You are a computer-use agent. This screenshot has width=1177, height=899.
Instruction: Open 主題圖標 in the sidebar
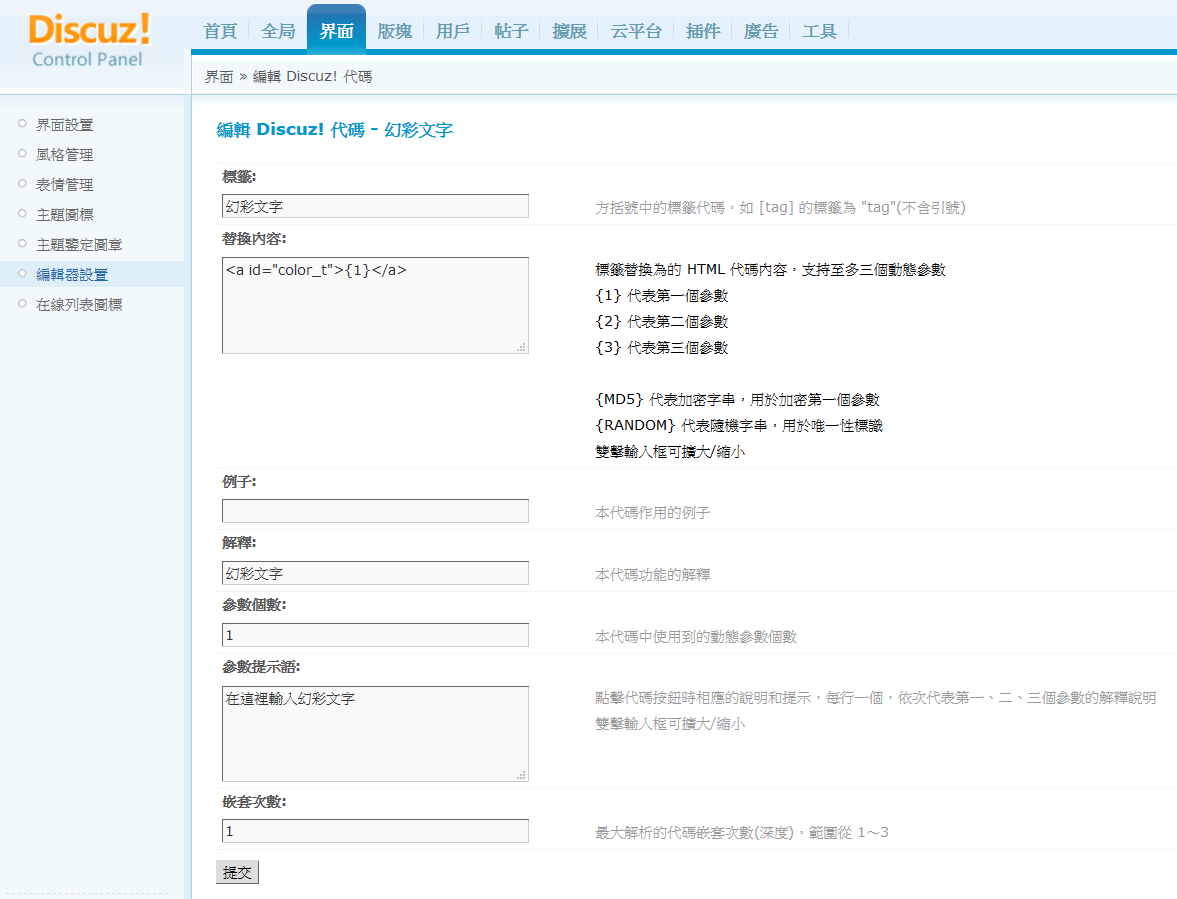tap(65, 215)
